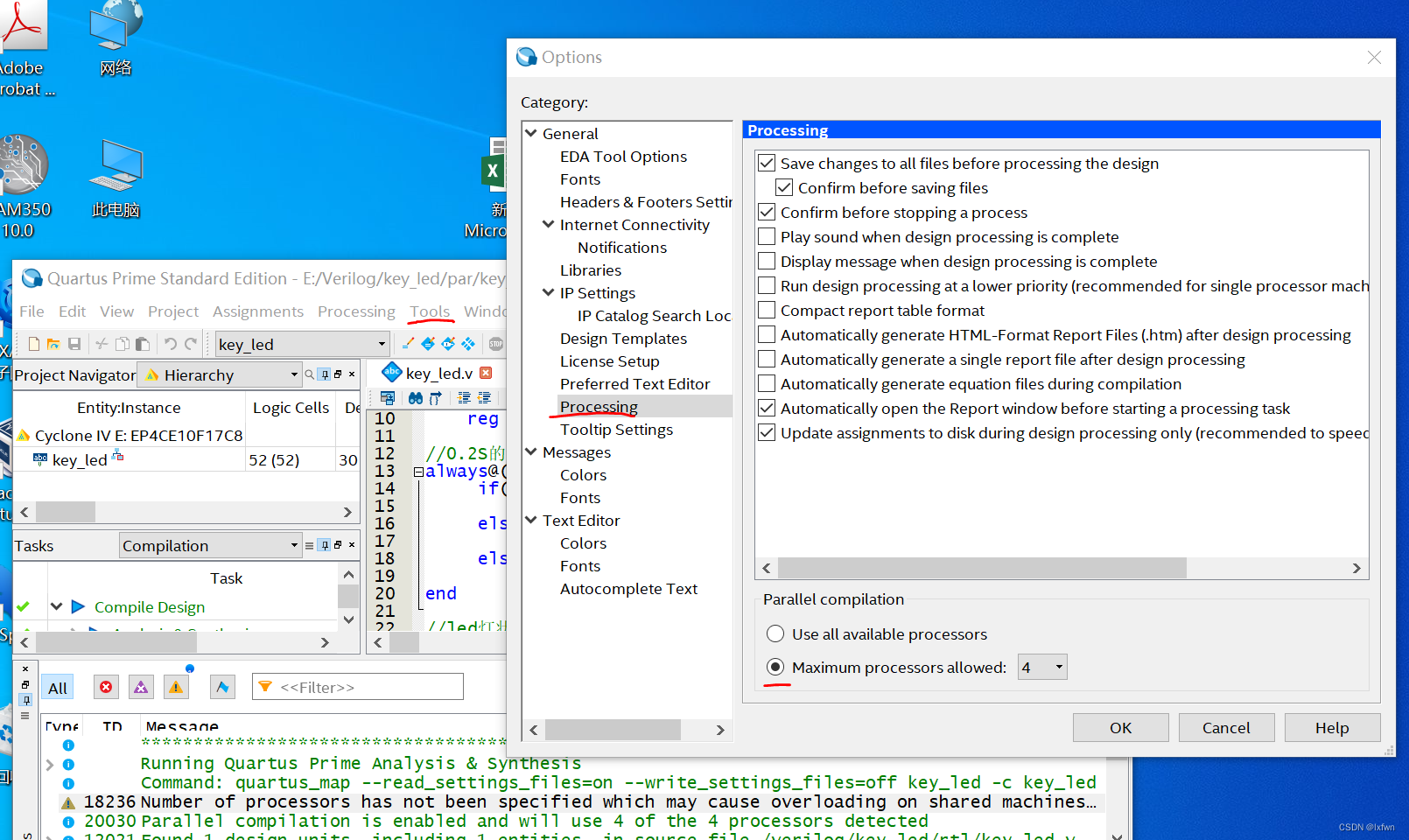
Task: Click the category tree horizontal scrollbar thumb
Action: 613,730
